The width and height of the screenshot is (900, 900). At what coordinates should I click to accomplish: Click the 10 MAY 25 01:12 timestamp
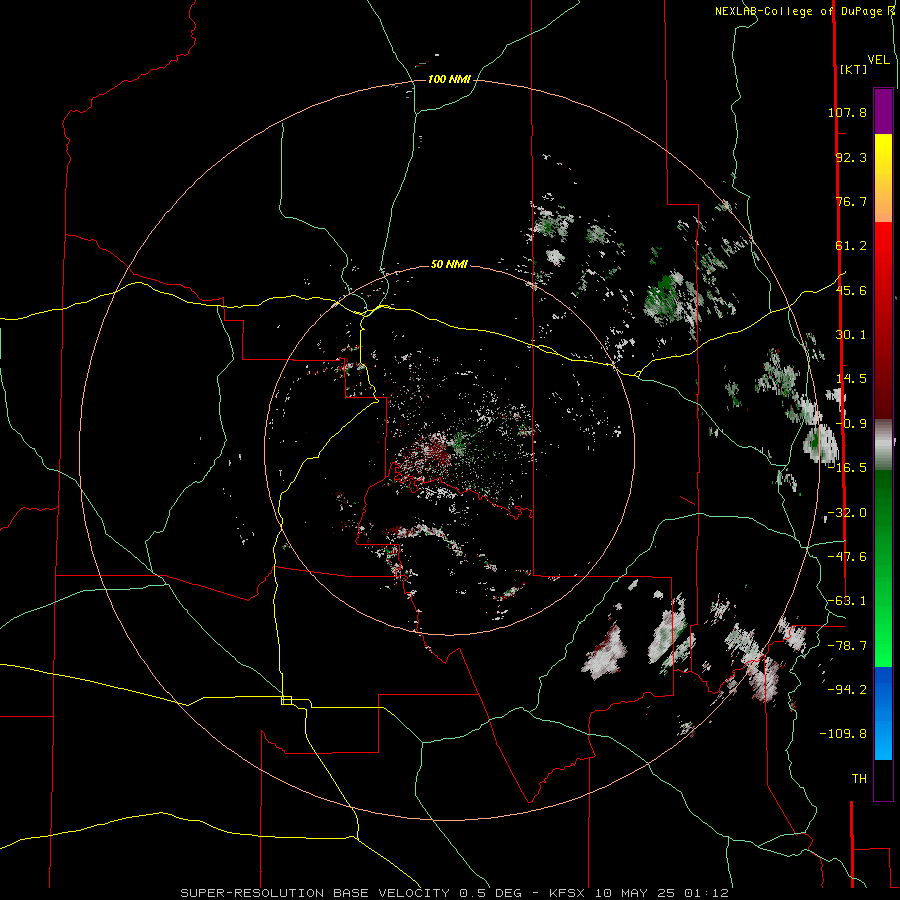[662, 893]
